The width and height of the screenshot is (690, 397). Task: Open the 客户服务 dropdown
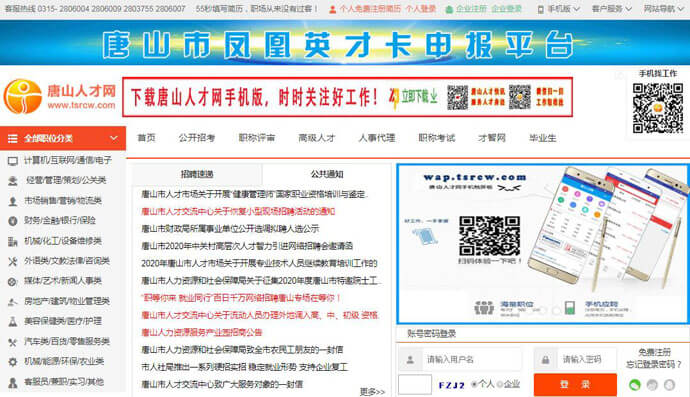pos(612,9)
